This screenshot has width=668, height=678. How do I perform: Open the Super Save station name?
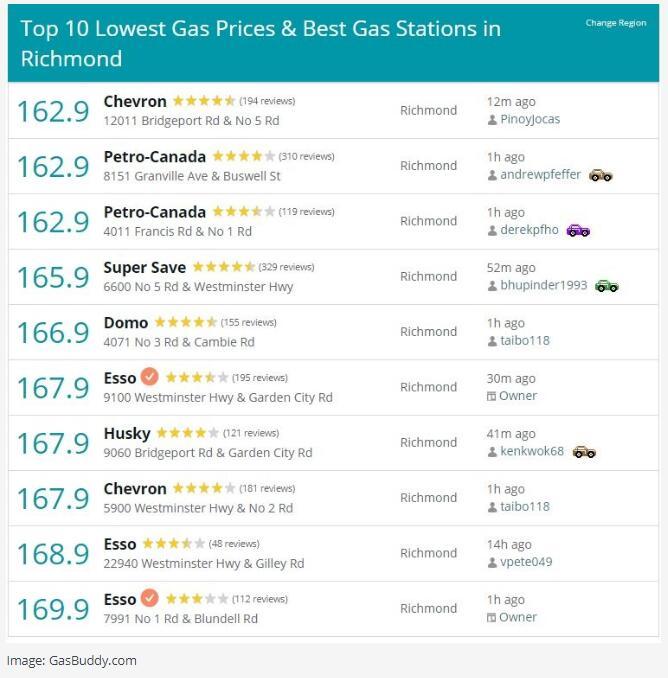point(144,267)
